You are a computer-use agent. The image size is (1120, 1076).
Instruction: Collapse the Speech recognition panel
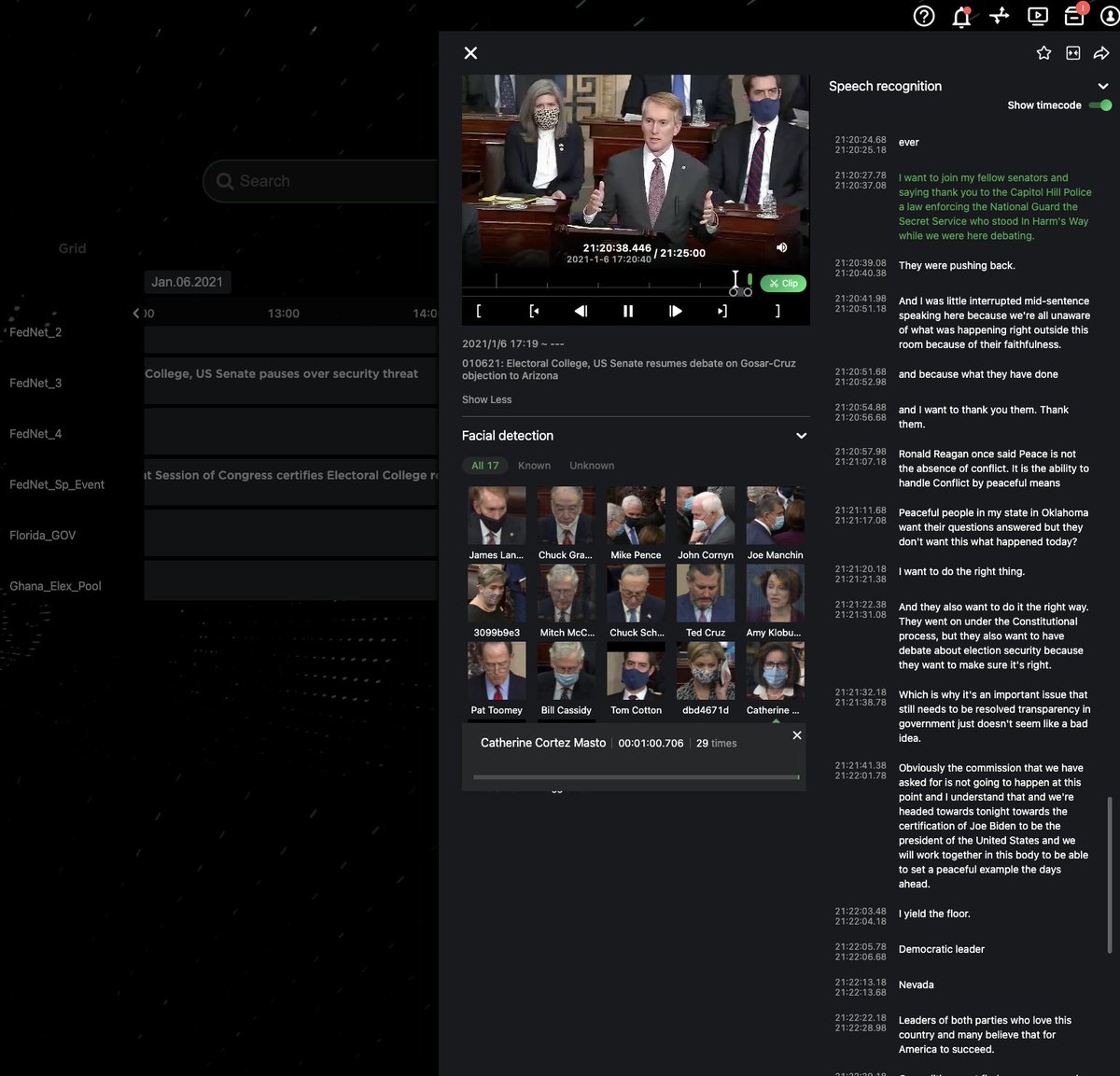[x=1102, y=85]
